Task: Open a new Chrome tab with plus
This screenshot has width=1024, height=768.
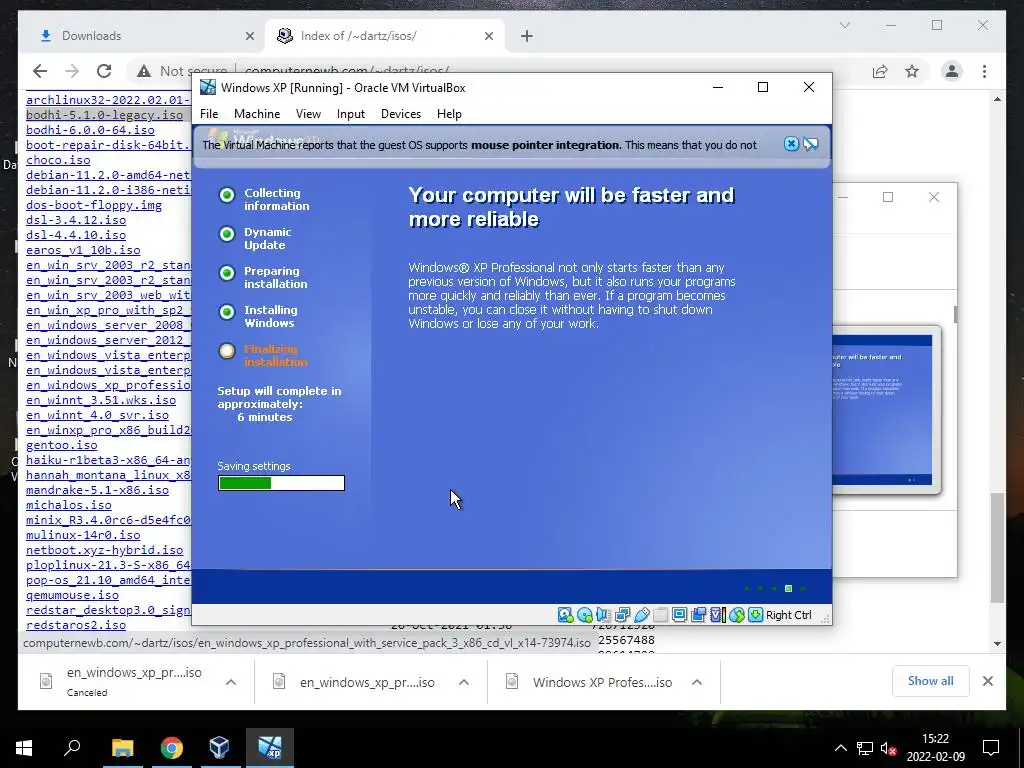Action: 527,36
